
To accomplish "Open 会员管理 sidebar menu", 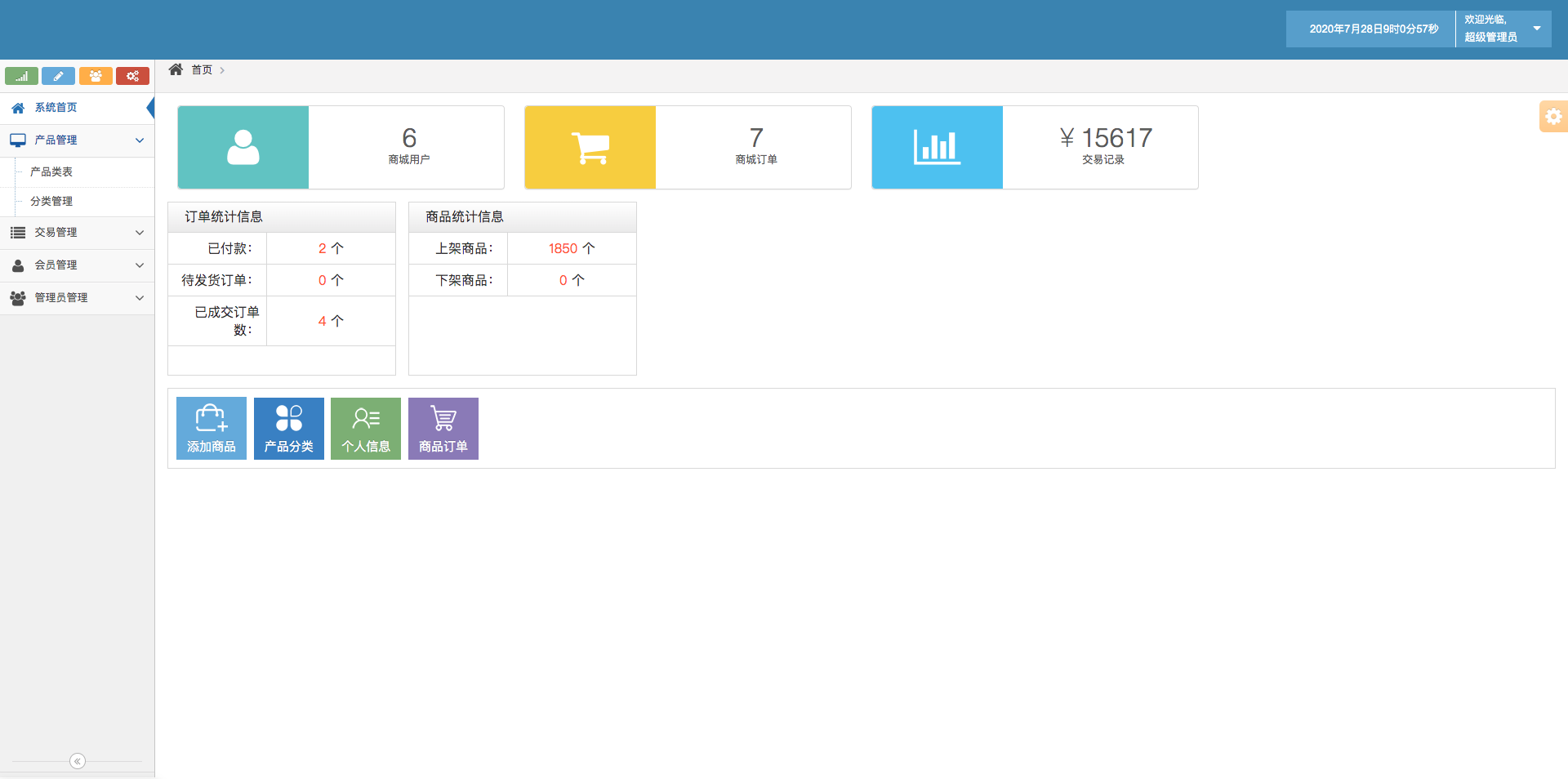I will [78, 265].
